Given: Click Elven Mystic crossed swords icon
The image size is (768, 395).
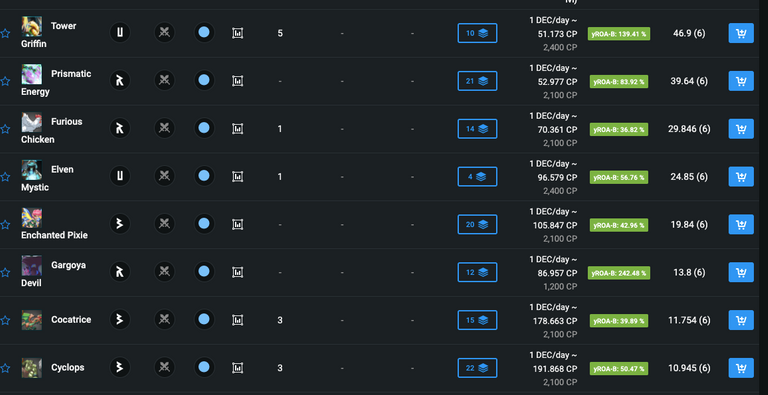Looking at the screenshot, I should pos(165,176).
